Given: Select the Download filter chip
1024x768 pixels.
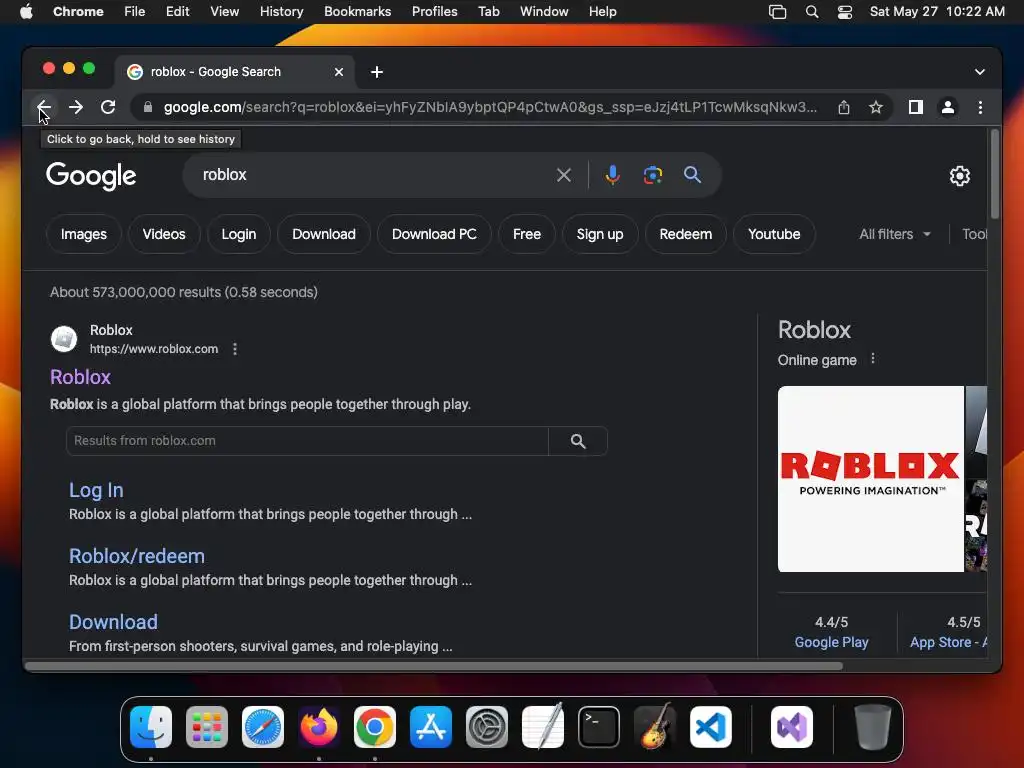Looking at the screenshot, I should click(x=324, y=234).
